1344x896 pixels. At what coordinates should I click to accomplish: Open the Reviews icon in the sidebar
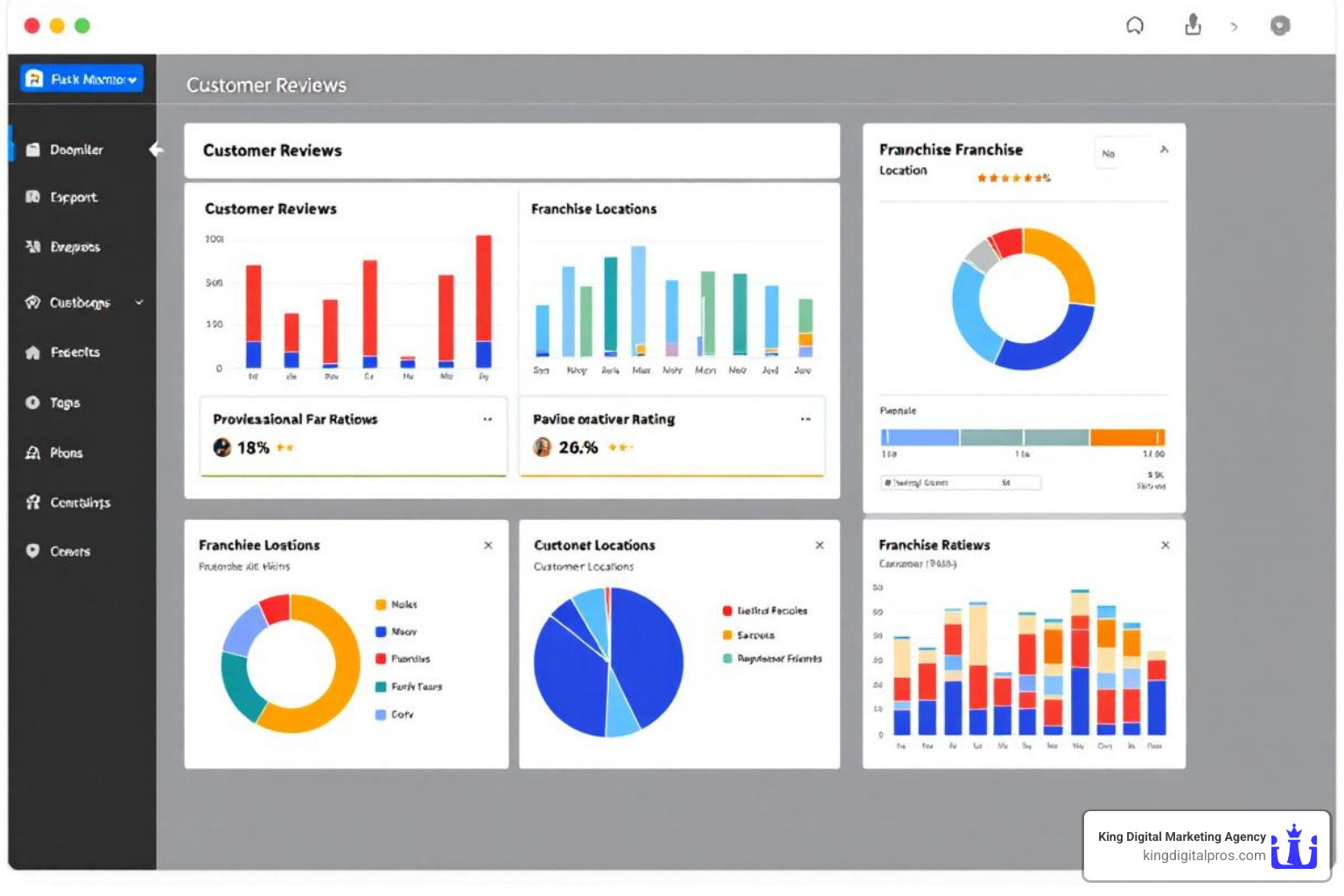tap(33, 248)
